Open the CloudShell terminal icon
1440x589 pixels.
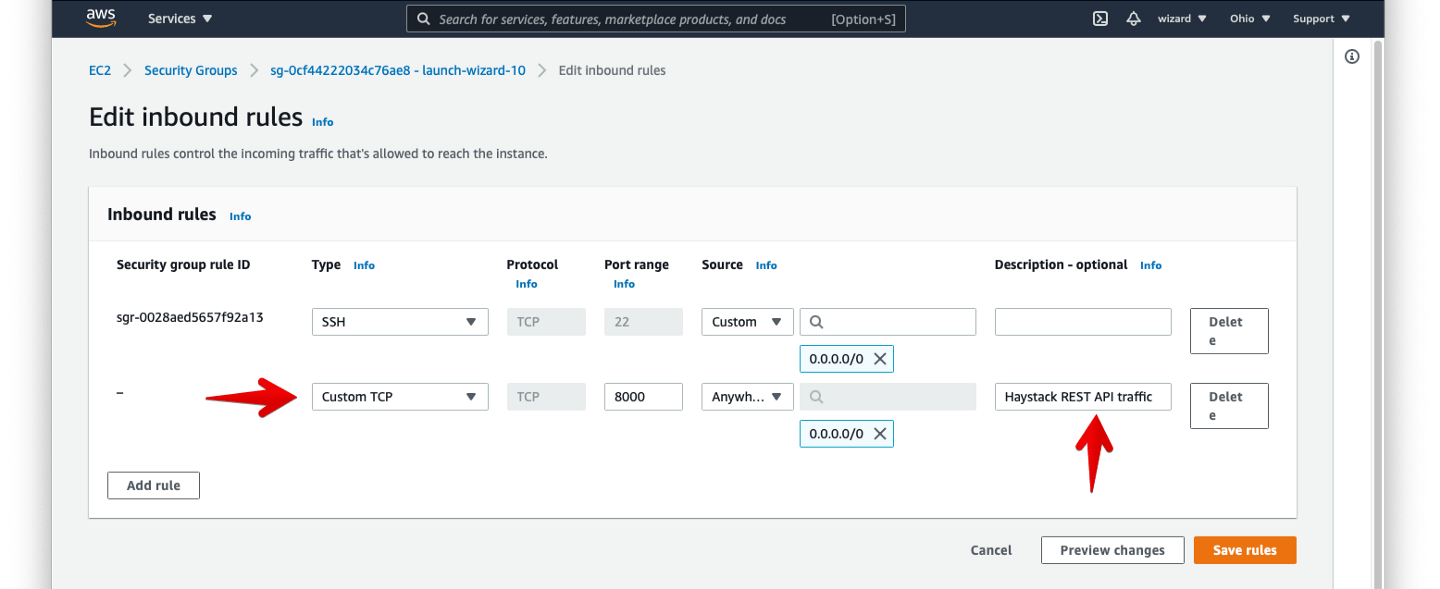click(1100, 19)
